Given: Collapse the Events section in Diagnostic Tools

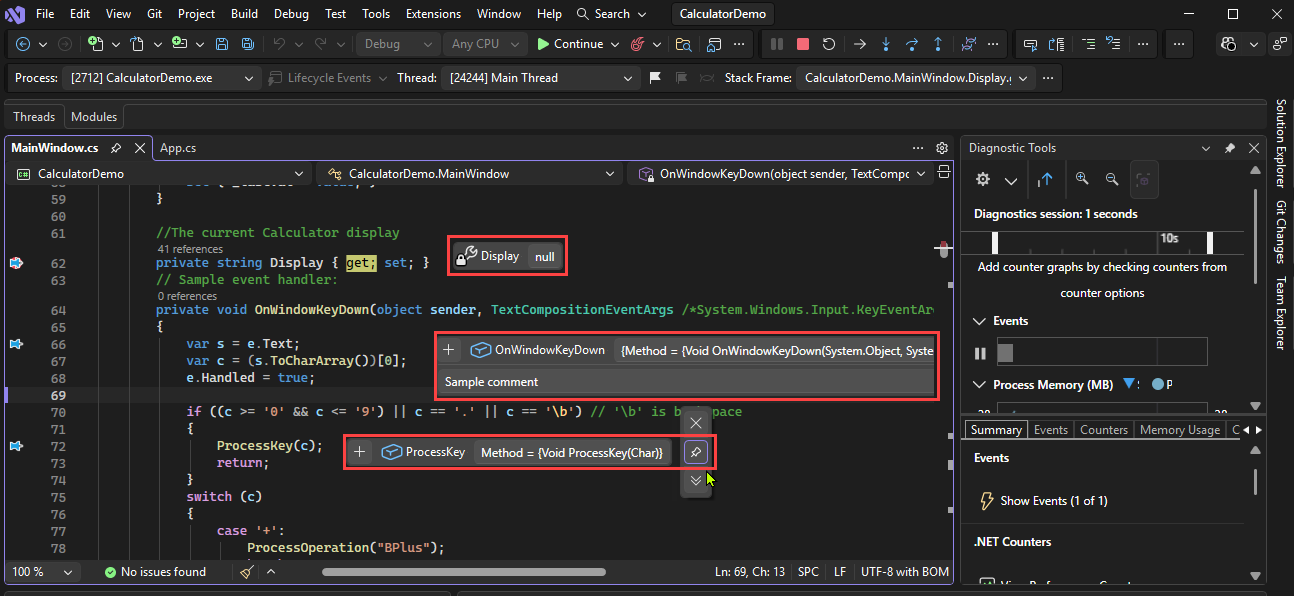Looking at the screenshot, I should pyautogui.click(x=979, y=321).
